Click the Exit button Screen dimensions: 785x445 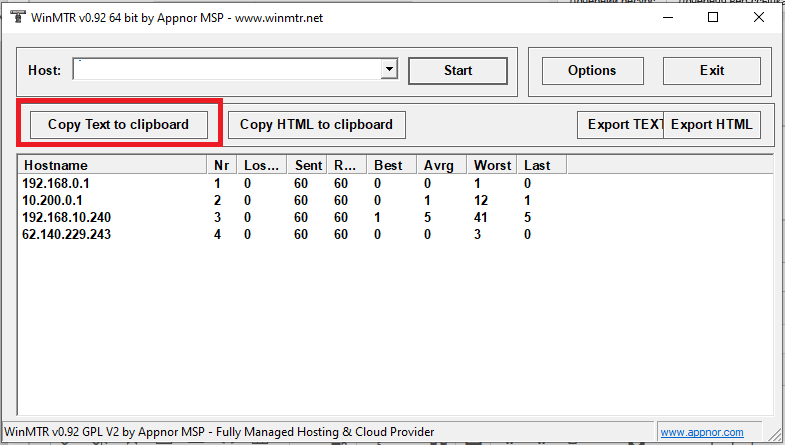click(712, 71)
